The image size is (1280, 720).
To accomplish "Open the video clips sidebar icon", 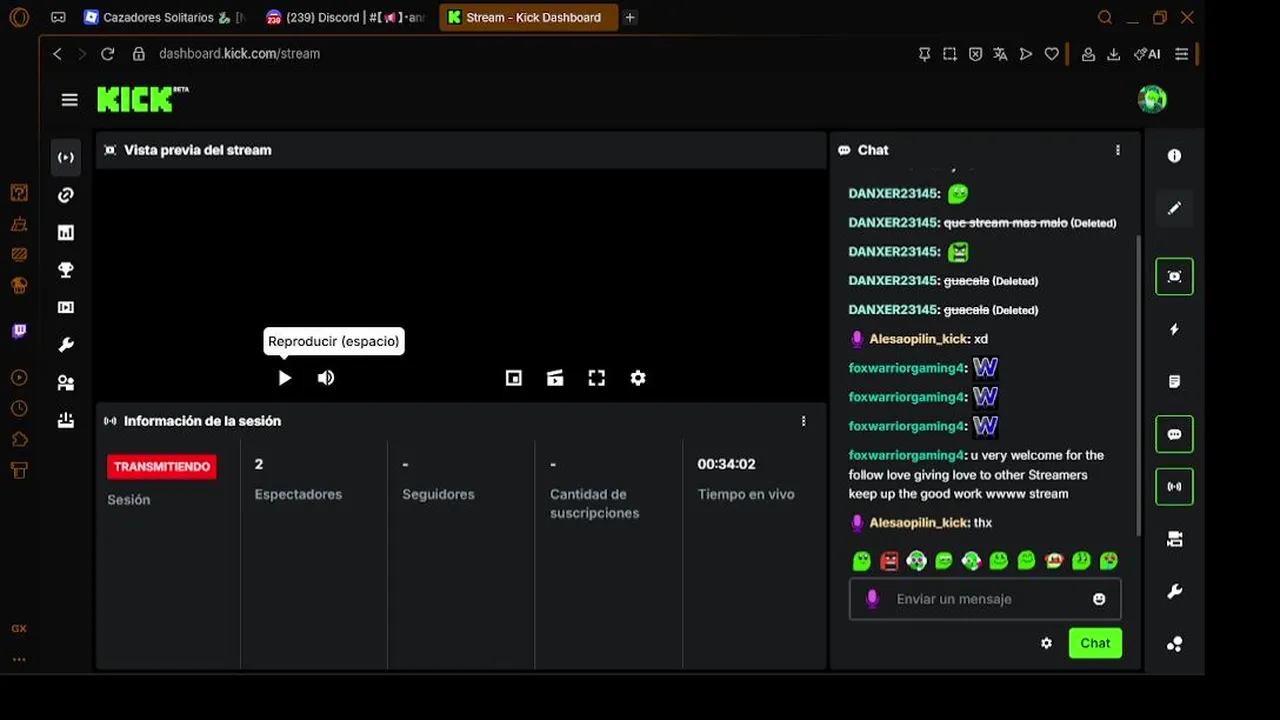I will (66, 307).
